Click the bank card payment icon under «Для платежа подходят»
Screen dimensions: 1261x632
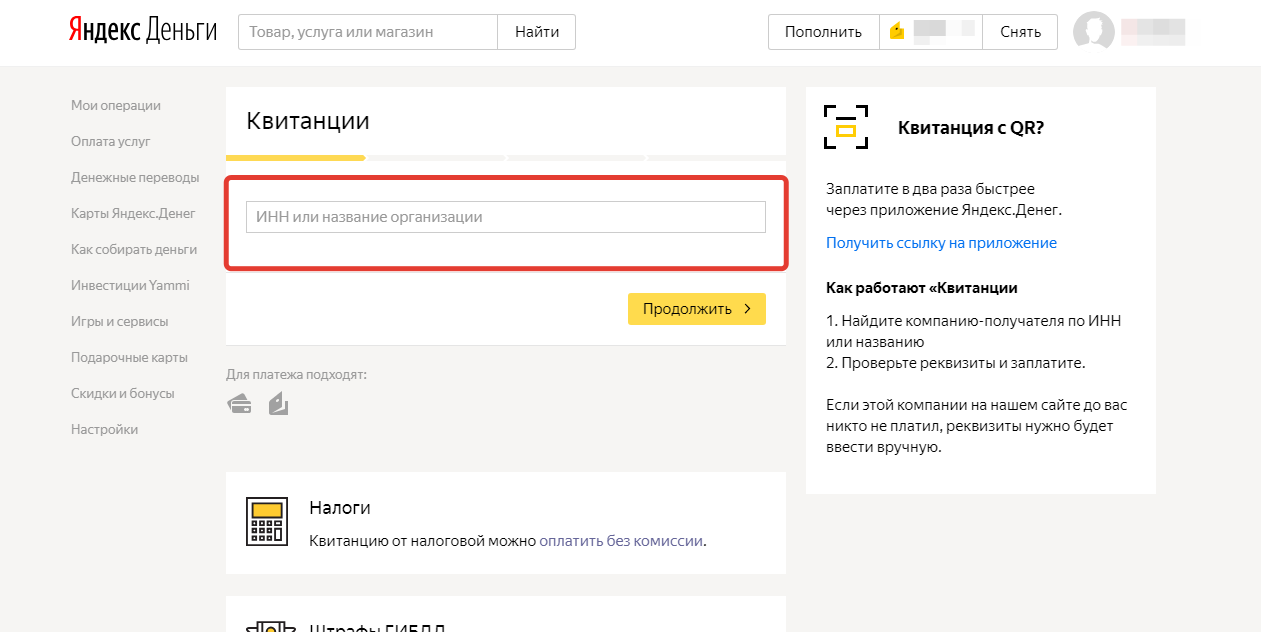(x=240, y=402)
